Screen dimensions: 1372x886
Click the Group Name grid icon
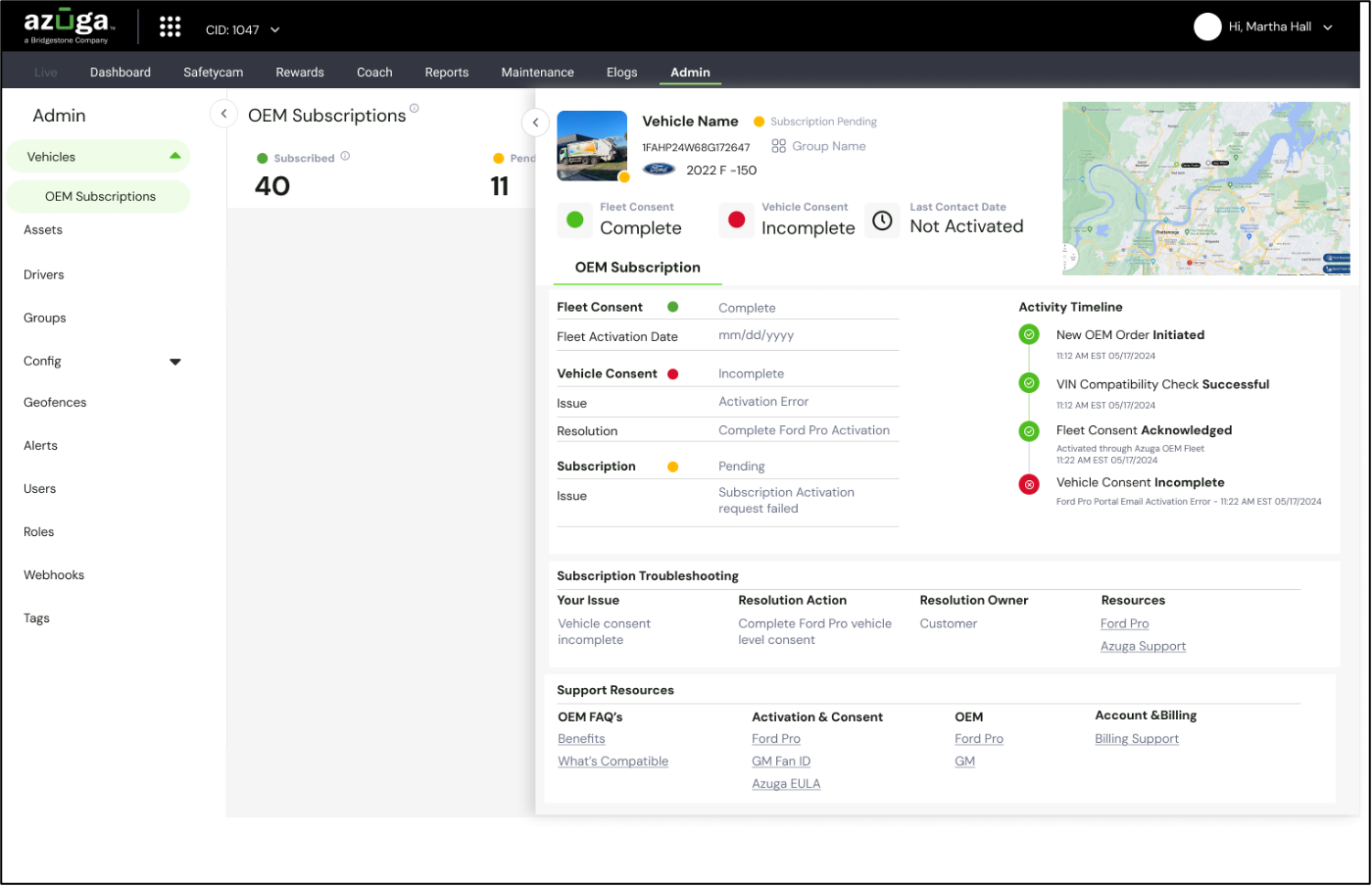[779, 146]
